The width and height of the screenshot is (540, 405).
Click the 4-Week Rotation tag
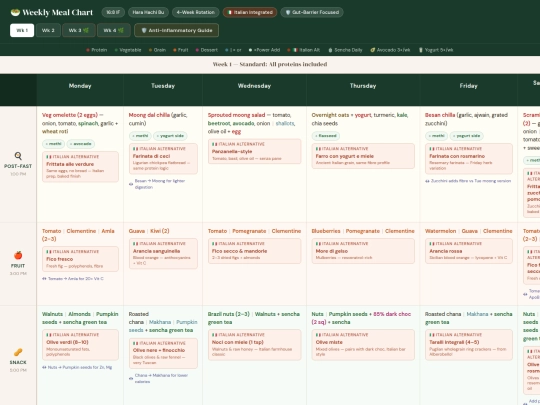(196, 12)
